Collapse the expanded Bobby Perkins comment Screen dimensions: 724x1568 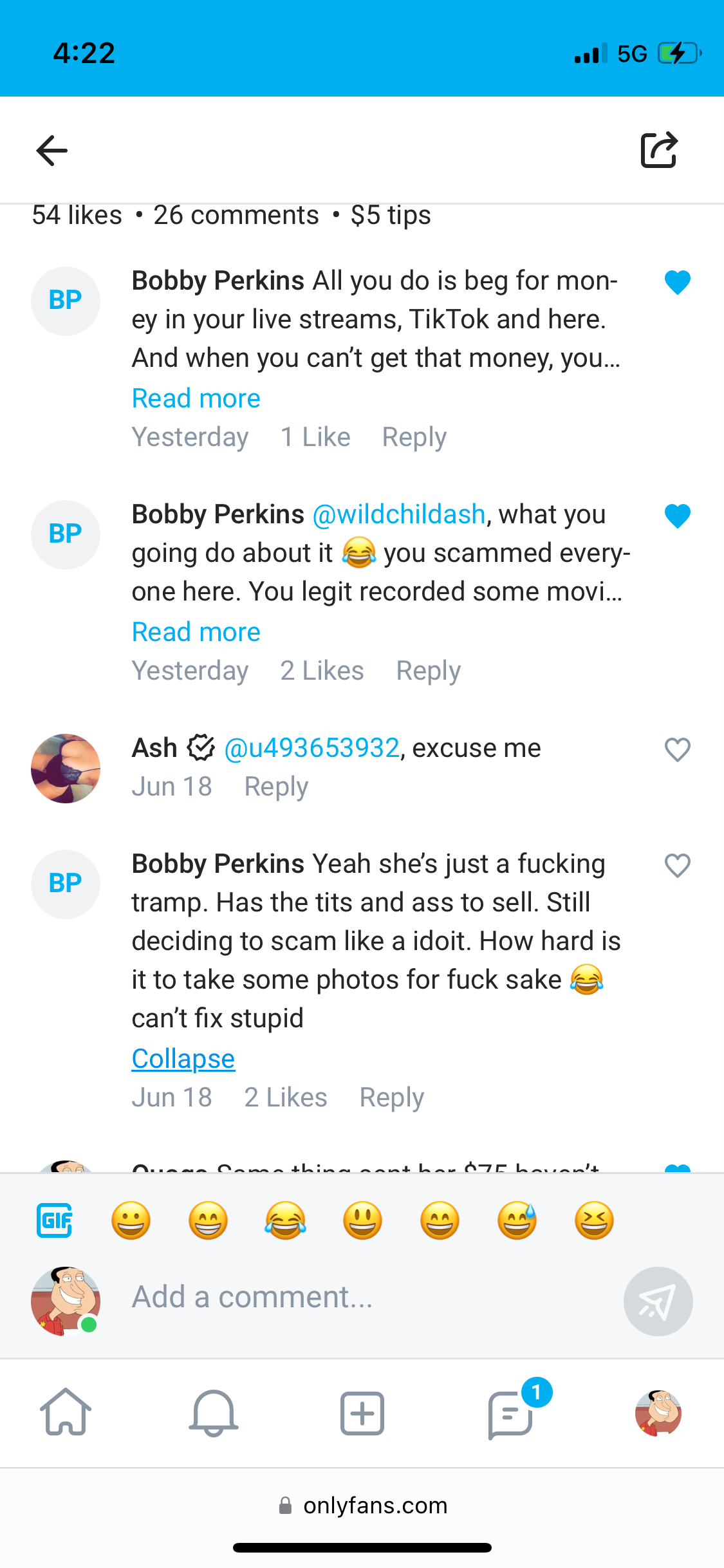(183, 1059)
